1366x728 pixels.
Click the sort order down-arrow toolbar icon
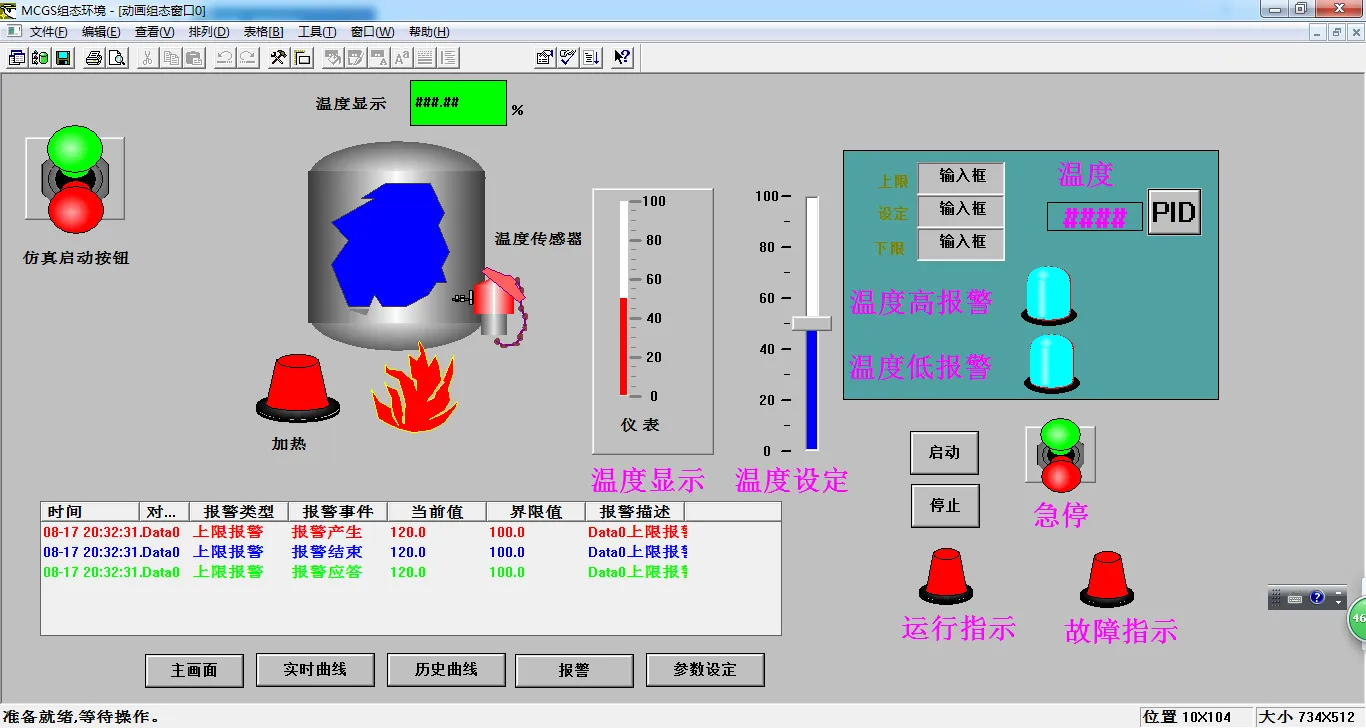[x=591, y=57]
